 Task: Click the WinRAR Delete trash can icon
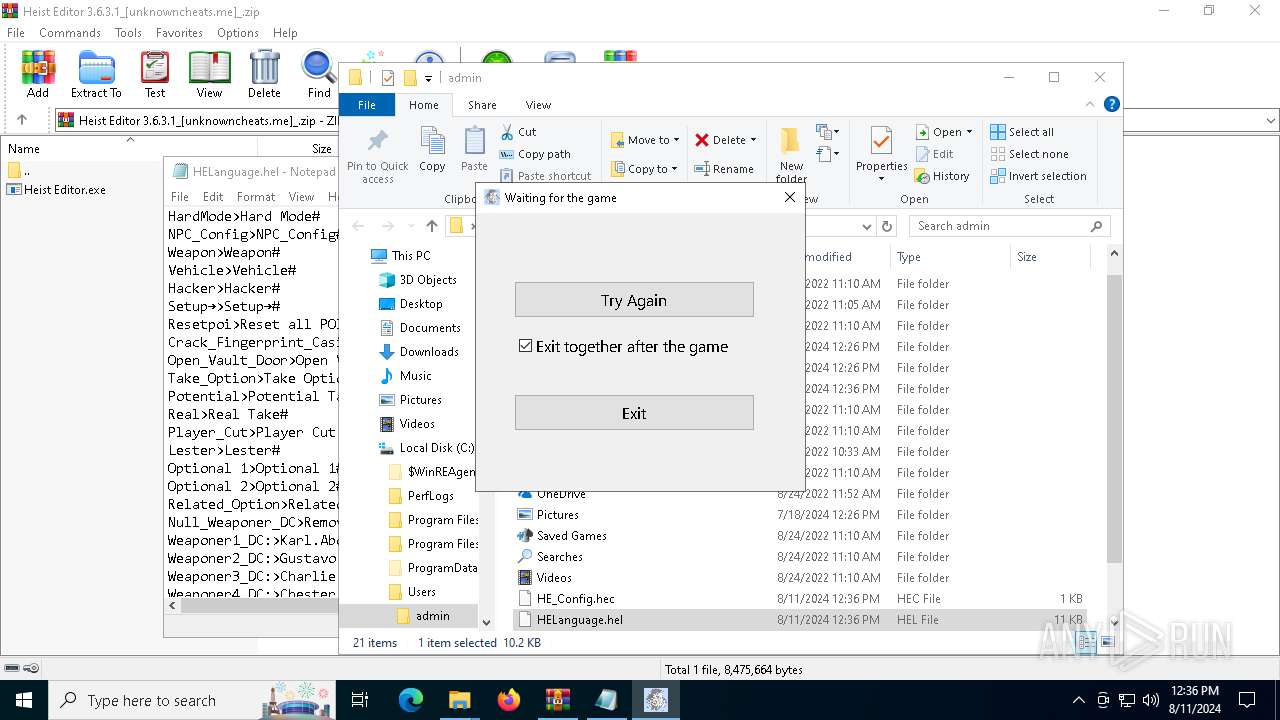point(264,75)
